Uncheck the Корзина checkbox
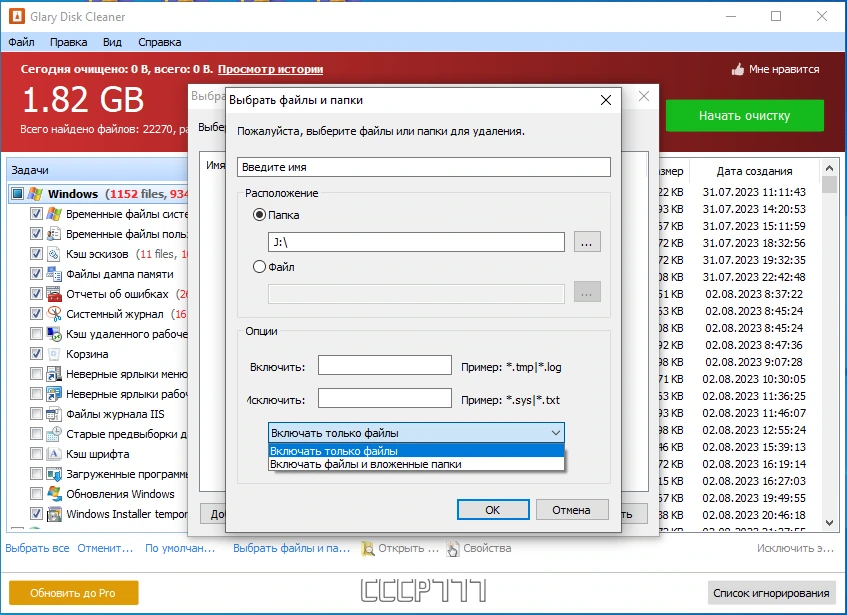The width and height of the screenshot is (847, 615). [36, 354]
